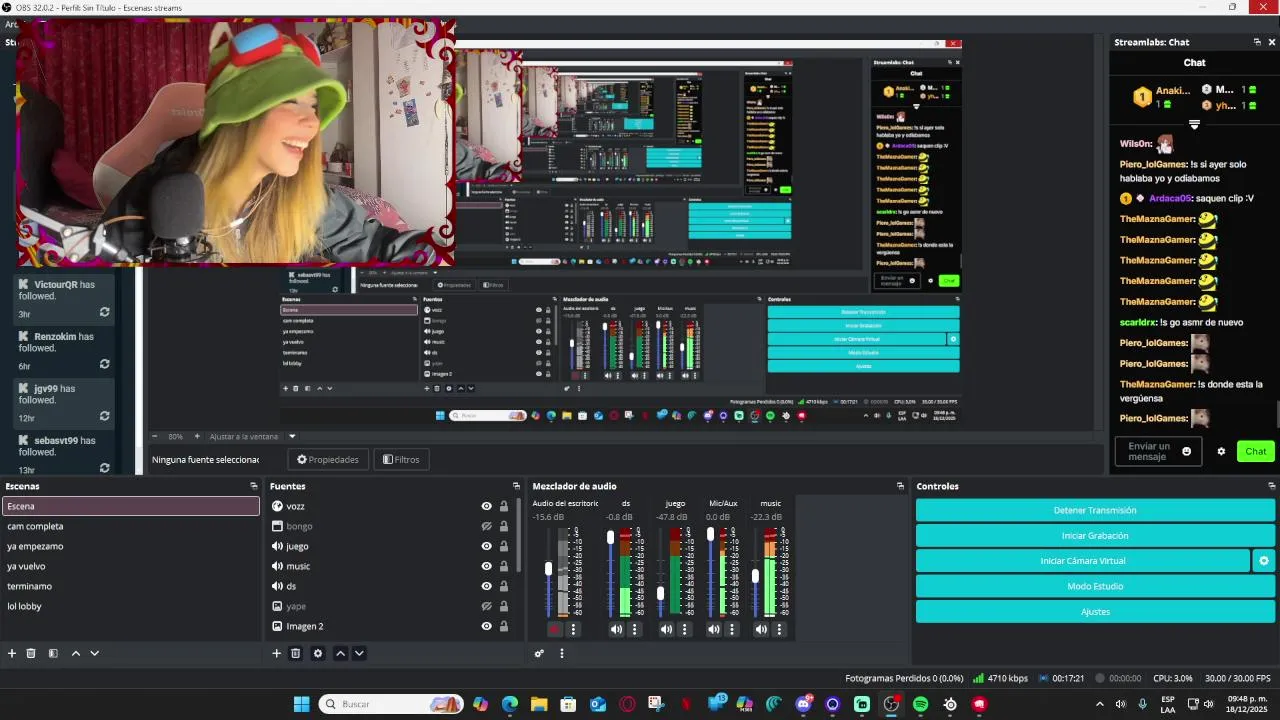This screenshot has height=720, width=1280.
Task: Undock the Escenas panel
Action: 253,486
